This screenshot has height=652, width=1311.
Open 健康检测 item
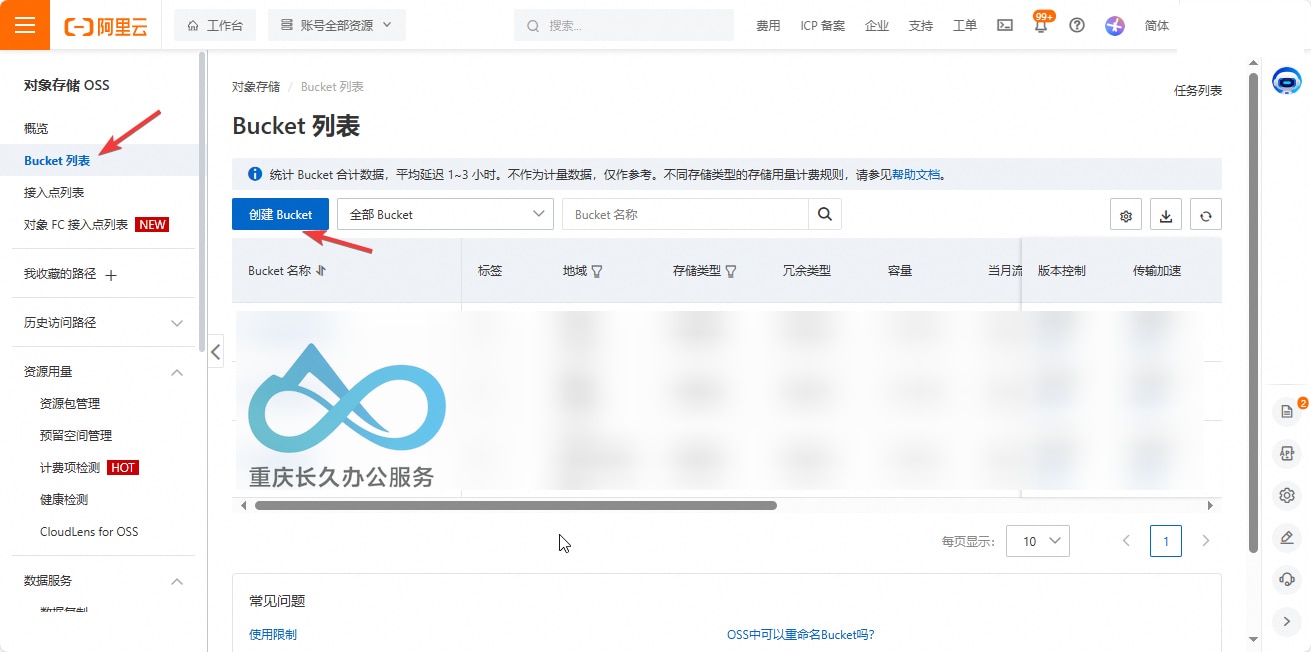pos(64,500)
